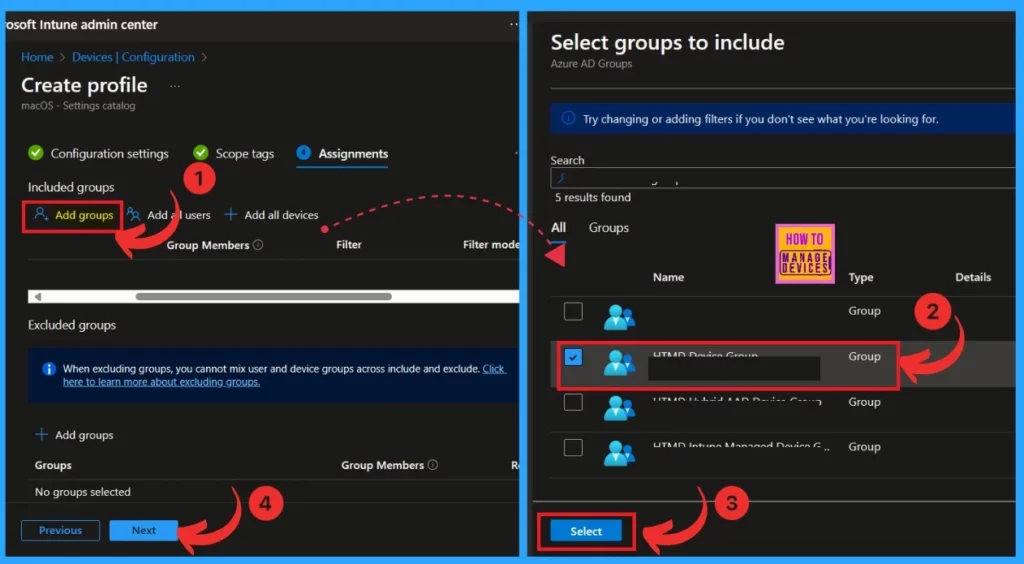Open the Home breadcrumb link
The width and height of the screenshot is (1024, 564).
(37, 57)
